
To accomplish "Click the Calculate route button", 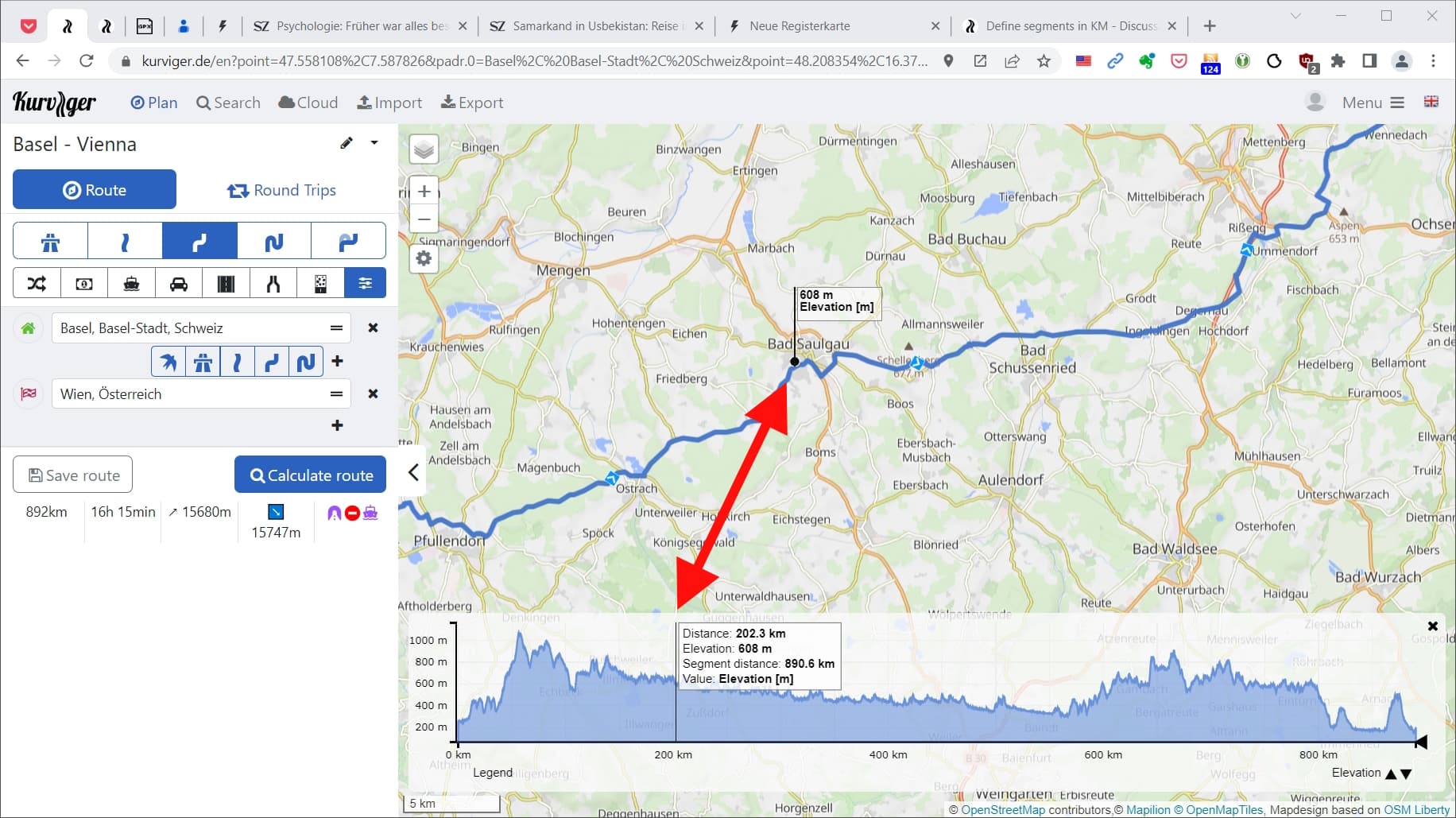I will (x=310, y=475).
